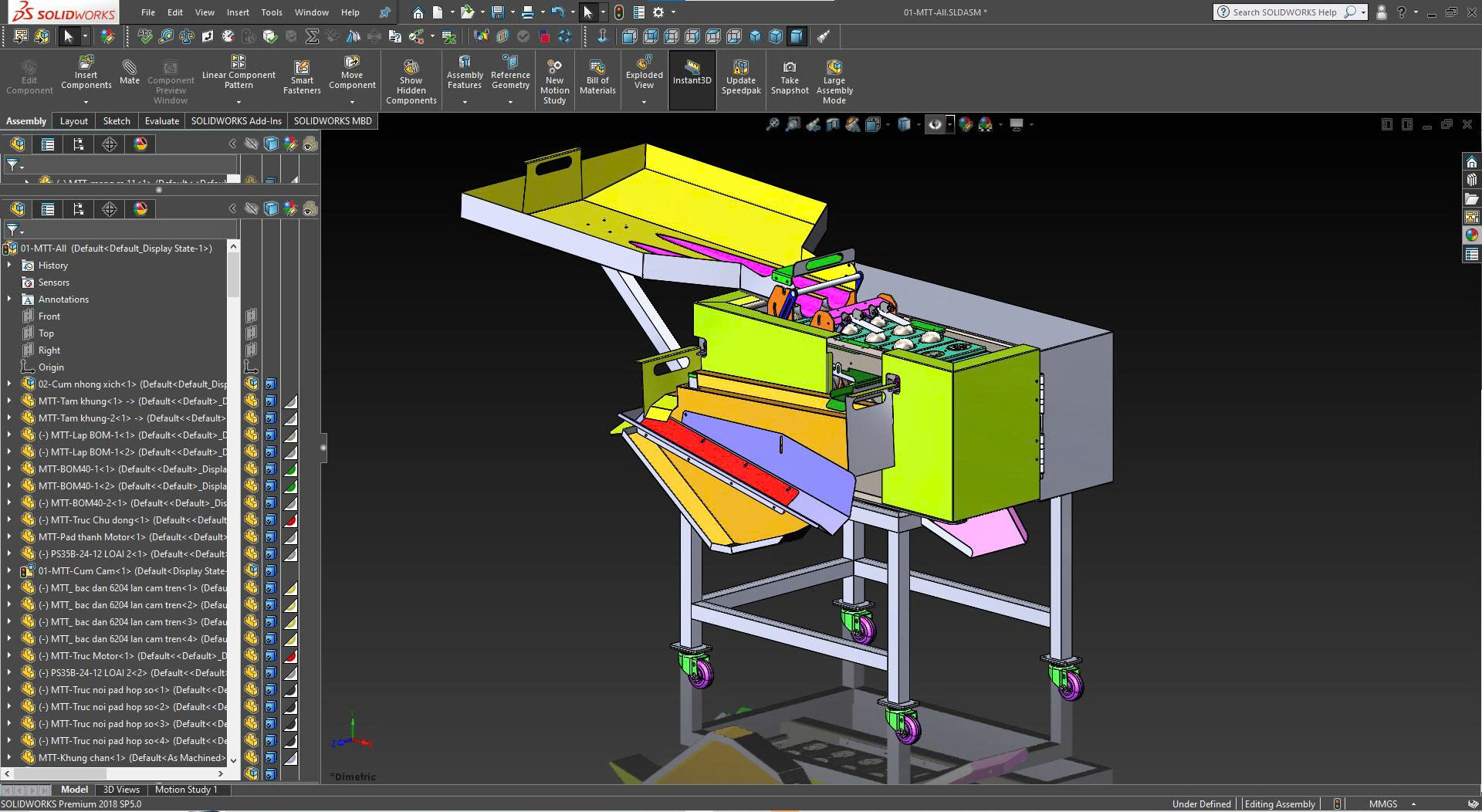1482x812 pixels.
Task: Switch to the Evaluate tab
Action: pos(162,121)
